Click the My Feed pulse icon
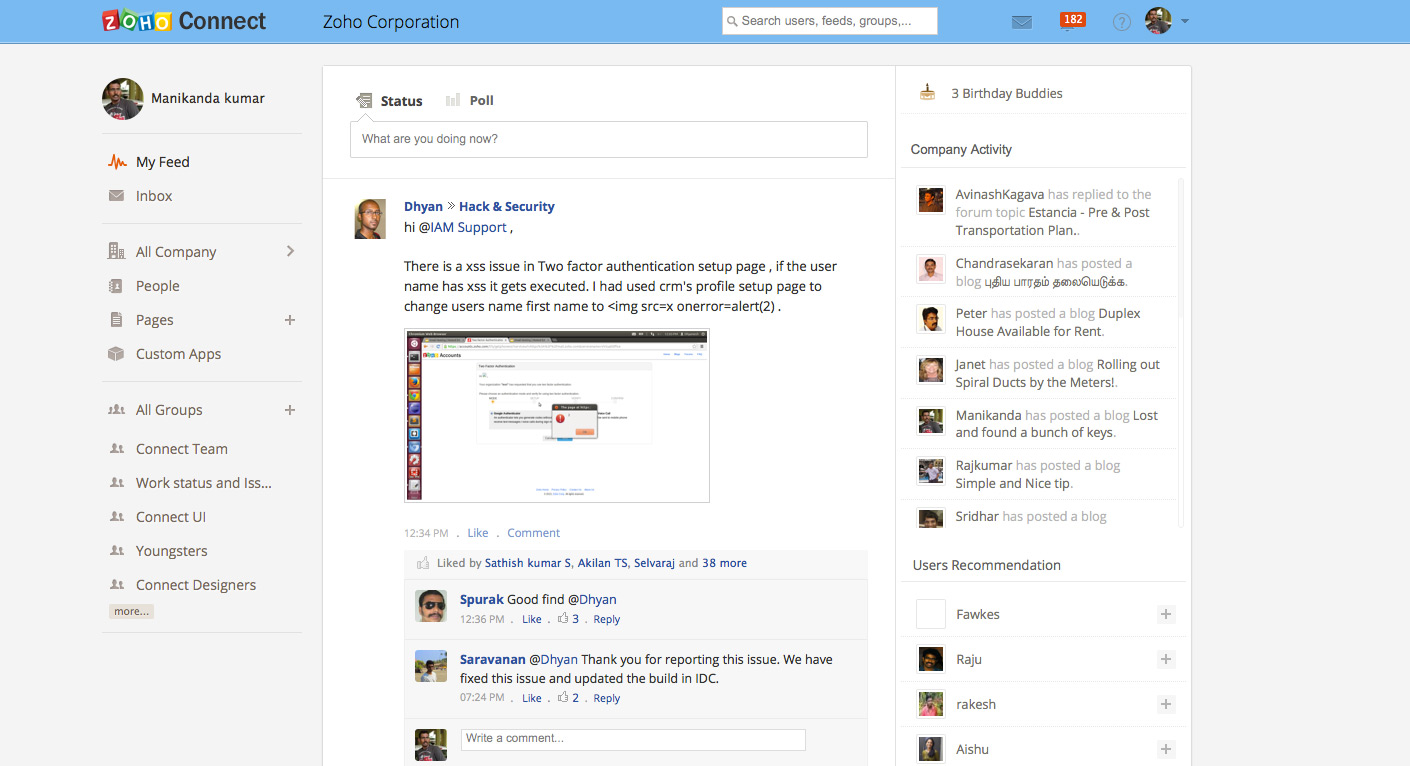1410x766 pixels. (117, 162)
